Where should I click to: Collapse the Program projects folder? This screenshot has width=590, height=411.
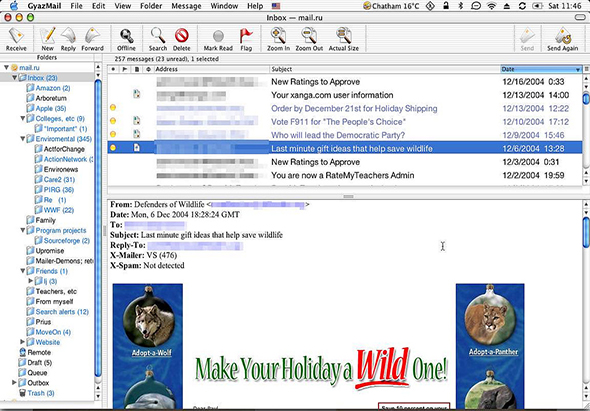[x=23, y=230]
